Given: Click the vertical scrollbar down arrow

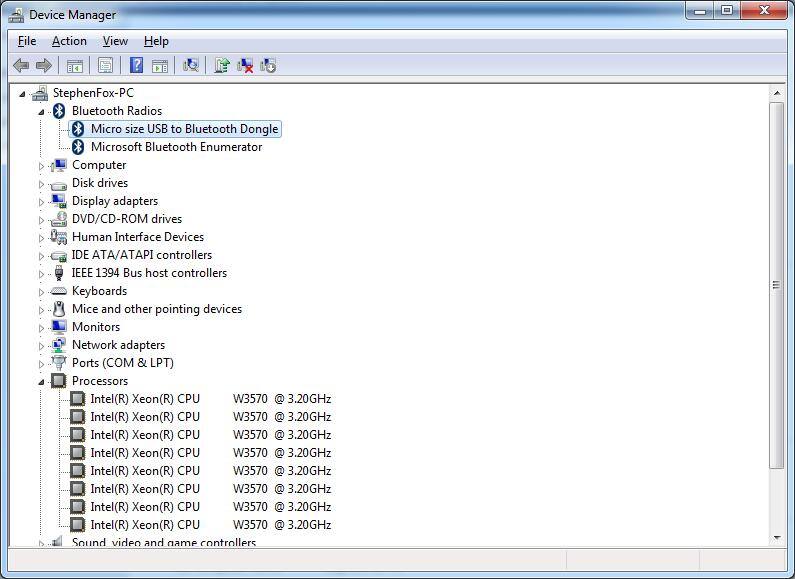Looking at the screenshot, I should tap(777, 537).
